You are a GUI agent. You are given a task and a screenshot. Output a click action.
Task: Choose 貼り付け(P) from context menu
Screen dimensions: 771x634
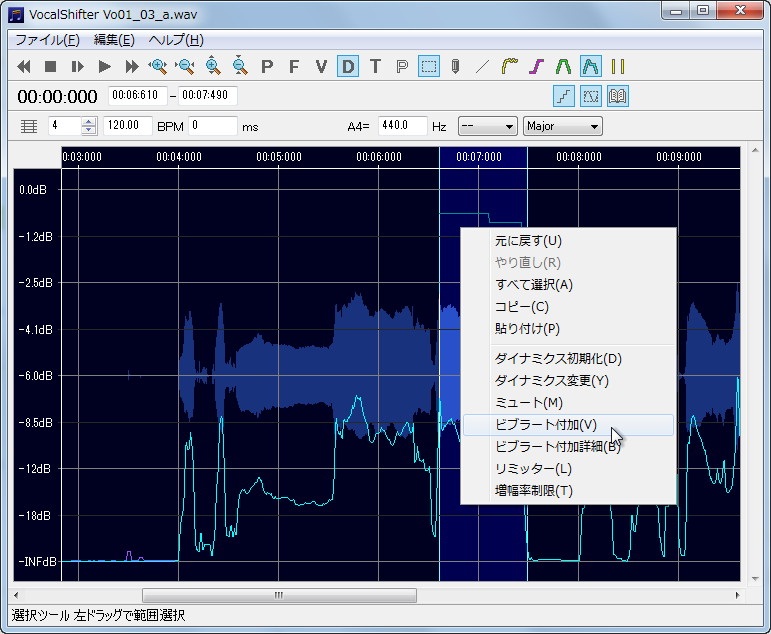coord(568,329)
